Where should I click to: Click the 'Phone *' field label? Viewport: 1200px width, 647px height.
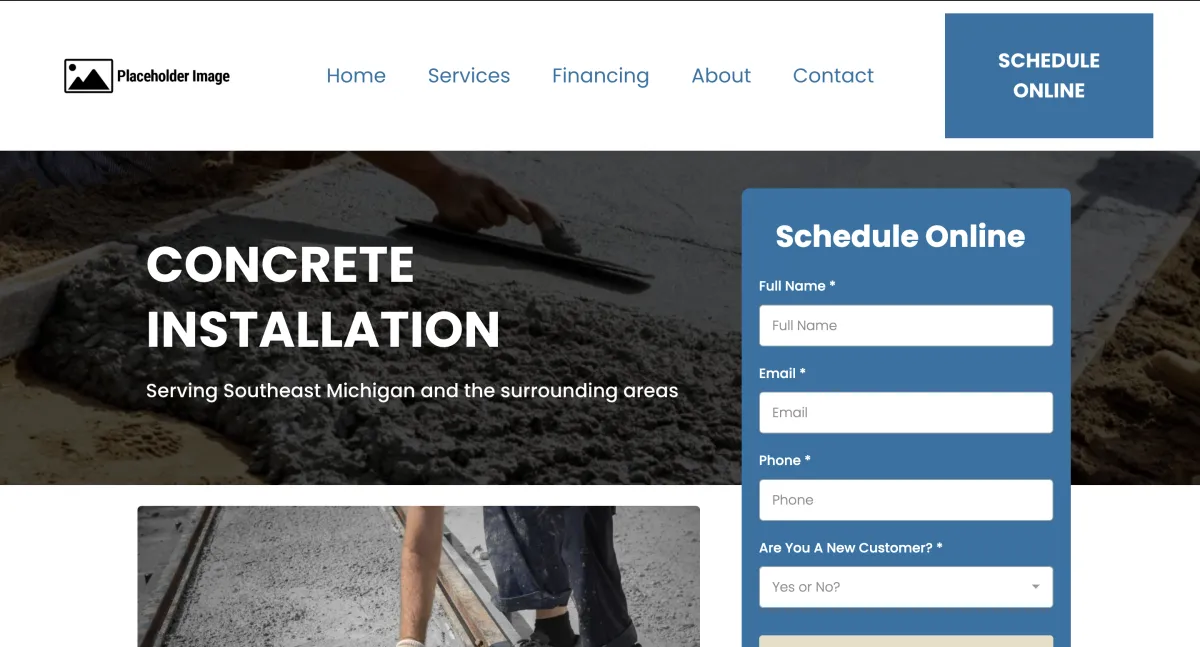pyautogui.click(x=785, y=461)
